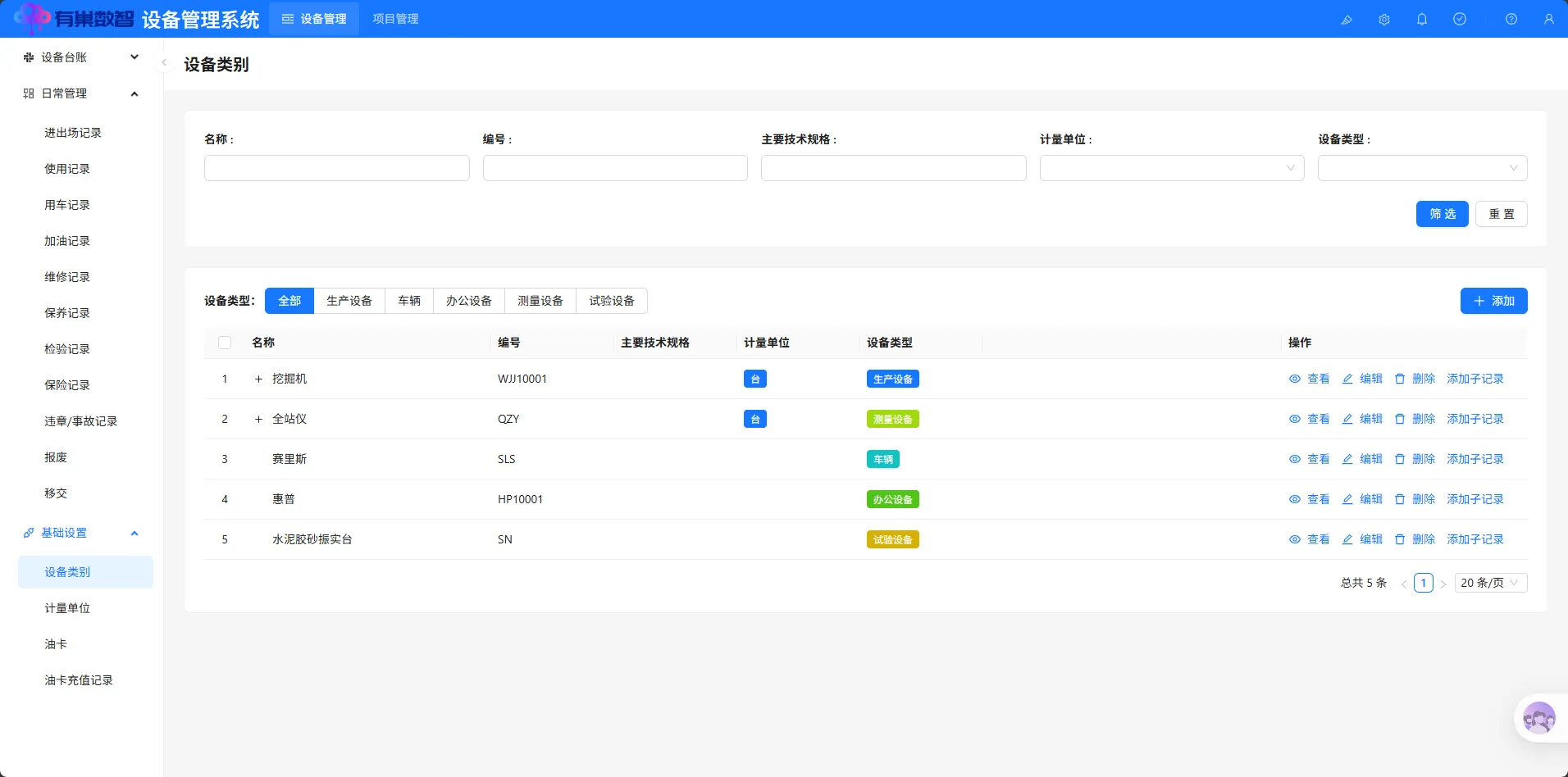This screenshot has height=777, width=1568.
Task: Focus the 编号 filter input field
Action: (x=615, y=168)
